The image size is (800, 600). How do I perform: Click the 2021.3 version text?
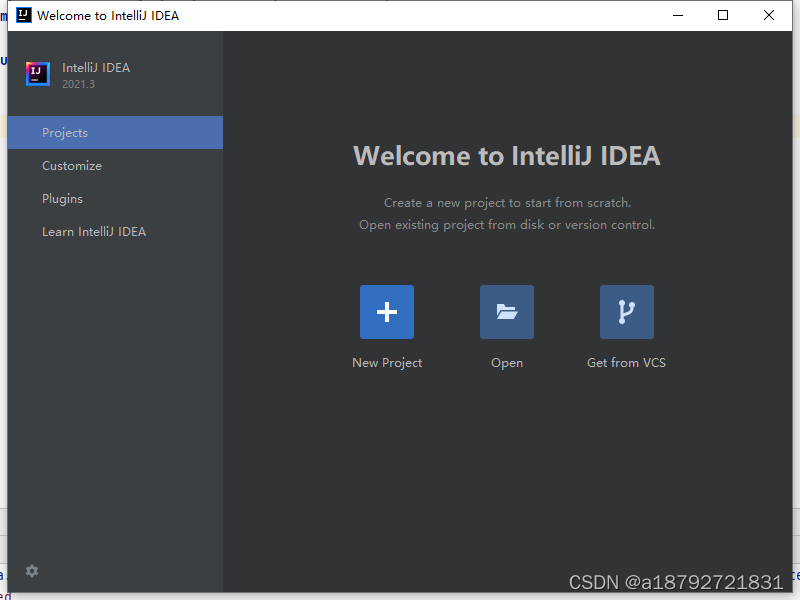(x=79, y=84)
